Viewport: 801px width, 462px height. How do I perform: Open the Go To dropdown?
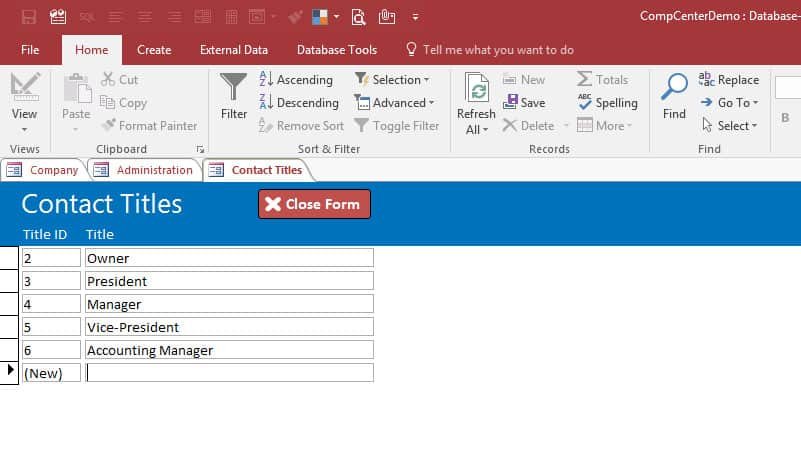(729, 103)
